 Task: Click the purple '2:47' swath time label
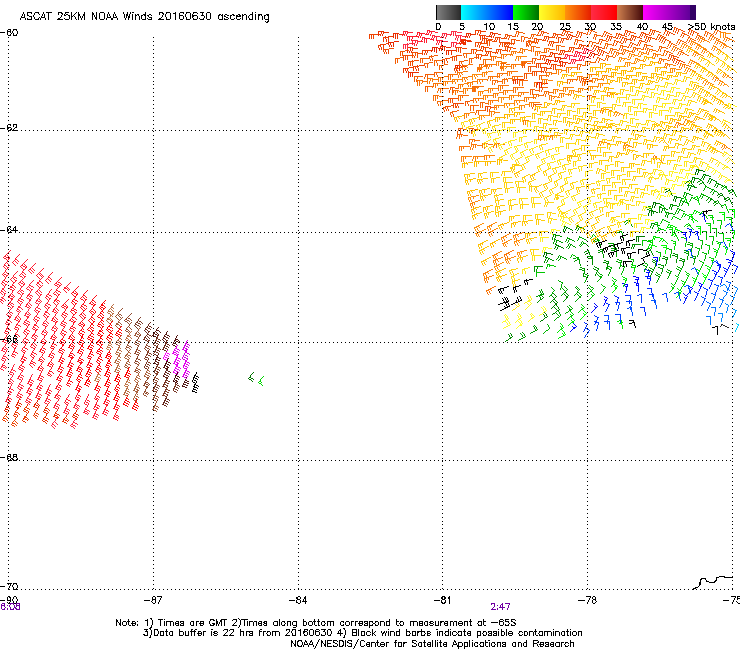pyautogui.click(x=500, y=607)
